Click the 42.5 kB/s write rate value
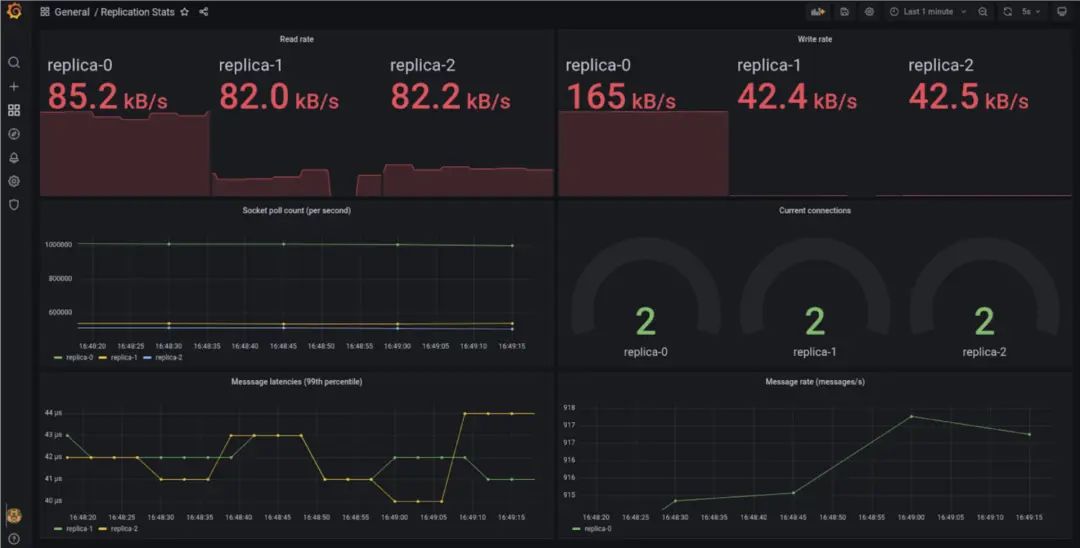 pyautogui.click(x=968, y=97)
